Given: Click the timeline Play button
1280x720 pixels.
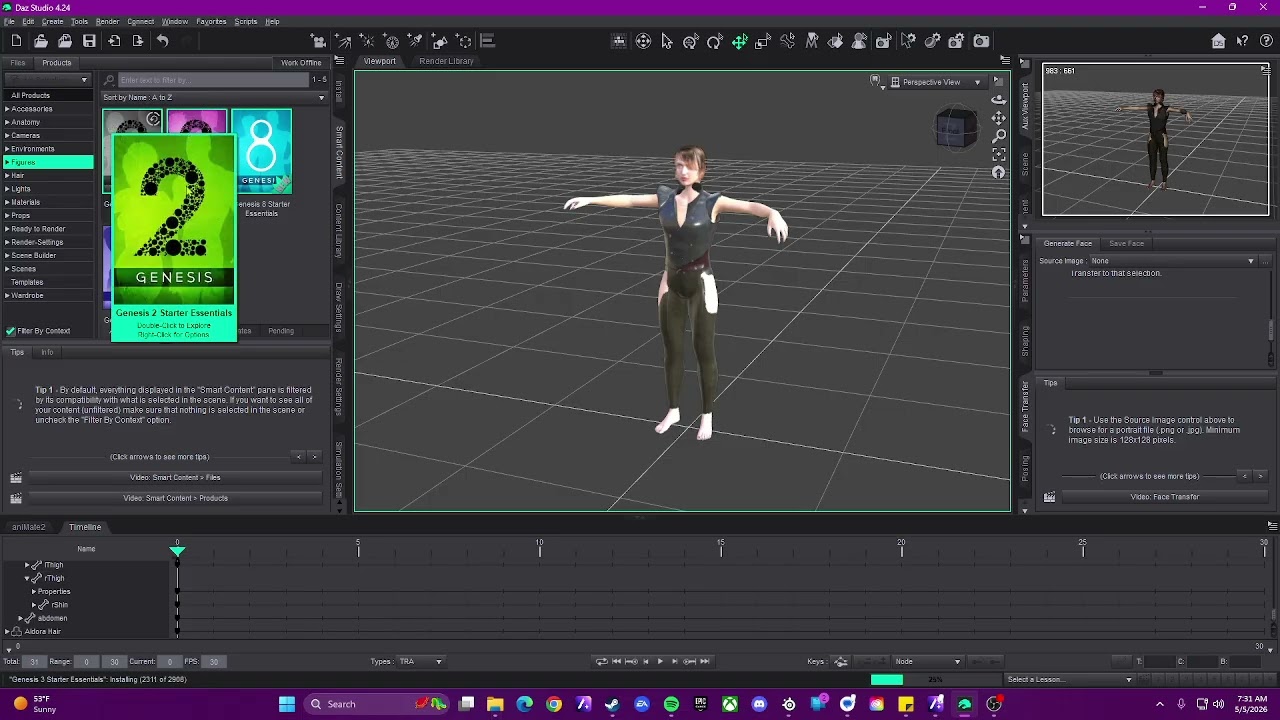Looking at the screenshot, I should click(x=660, y=661).
